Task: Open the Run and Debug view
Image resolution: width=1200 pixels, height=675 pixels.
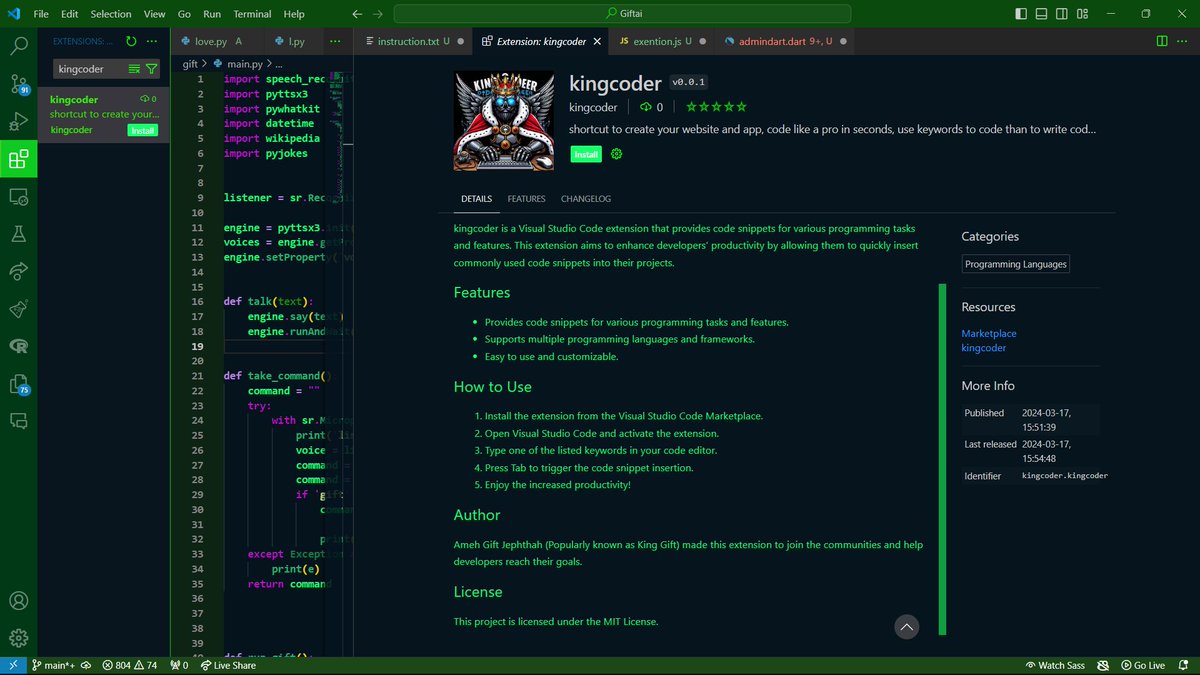Action: click(x=18, y=122)
